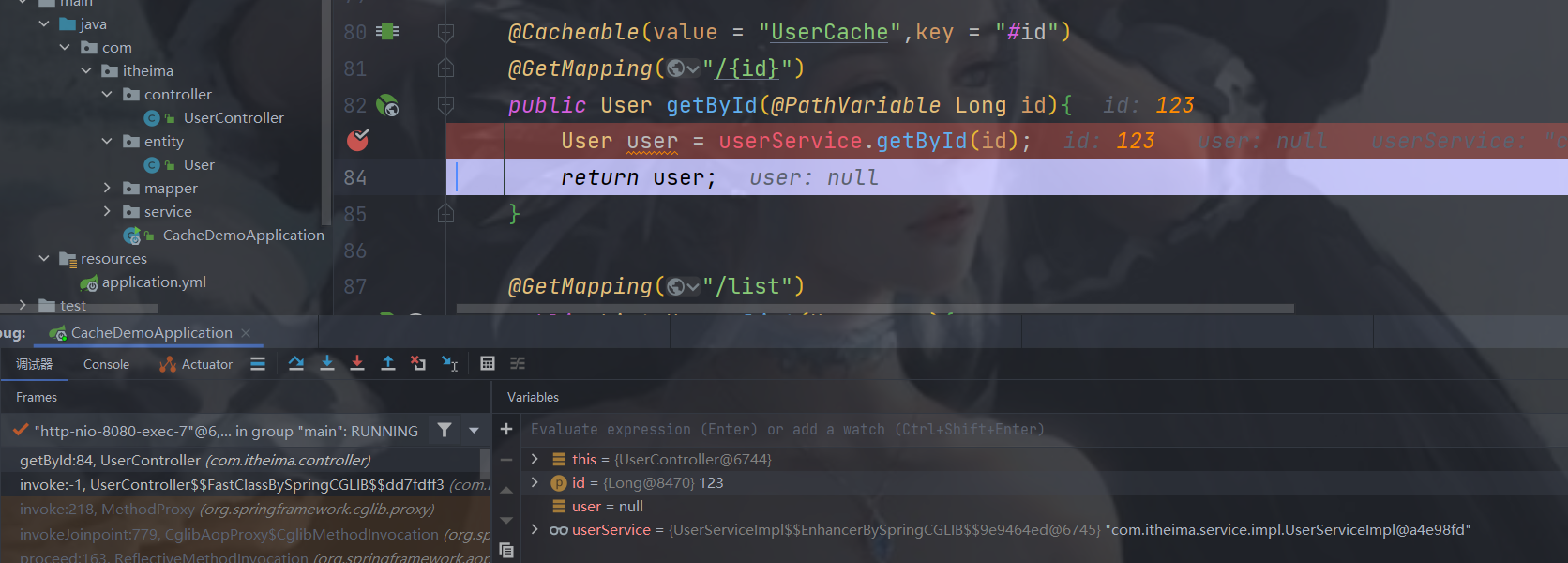Click the thread filter funnel icon
Screen dimensions: 1568x563
pyautogui.click(x=445, y=430)
